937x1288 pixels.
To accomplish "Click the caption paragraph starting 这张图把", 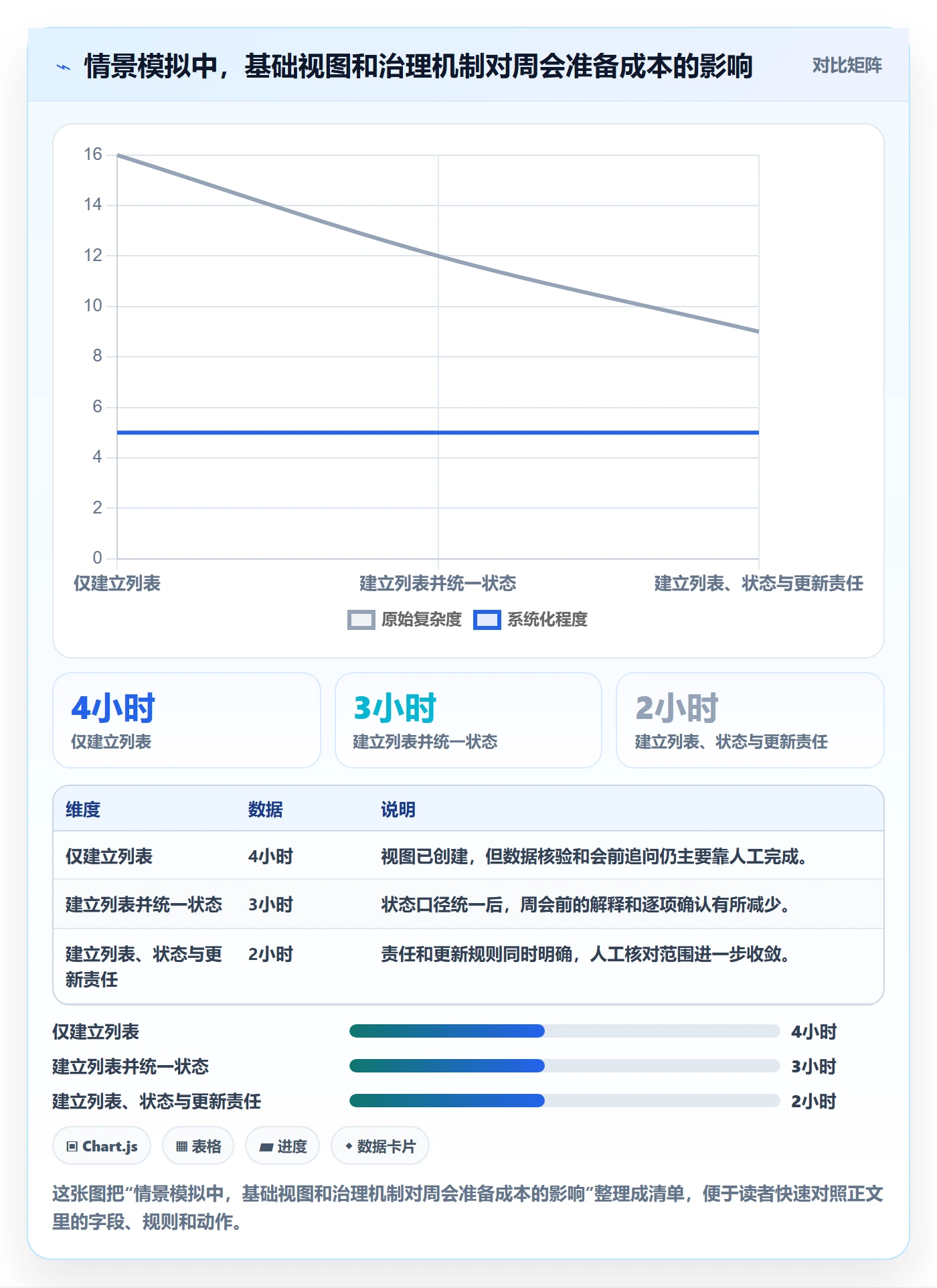I will pyautogui.click(x=468, y=1207).
